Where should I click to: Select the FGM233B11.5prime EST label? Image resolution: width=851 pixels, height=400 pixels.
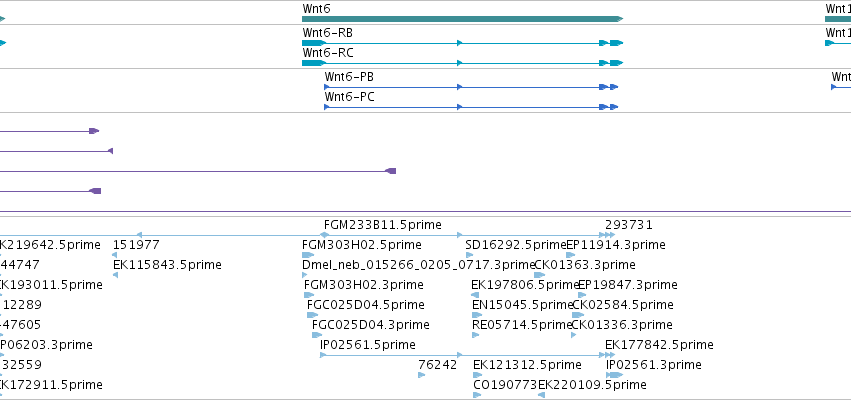coord(383,225)
